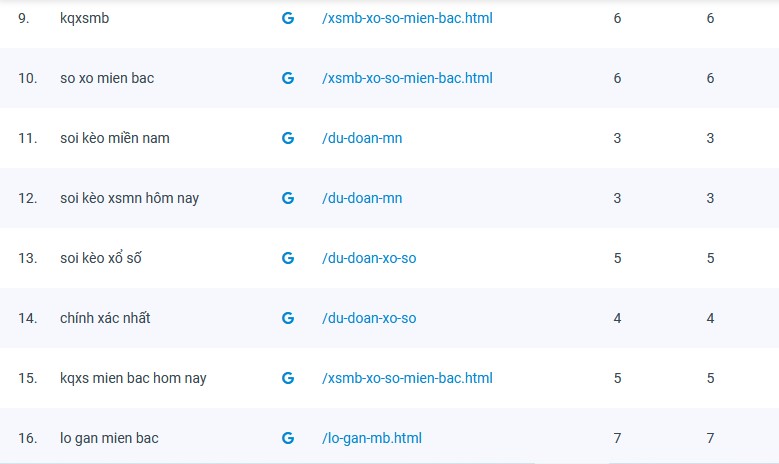This screenshot has height=464, width=779.
Task: Open the /xsmb-xo-so-mien-bac.html link for kqxsmb
Action: (x=407, y=18)
